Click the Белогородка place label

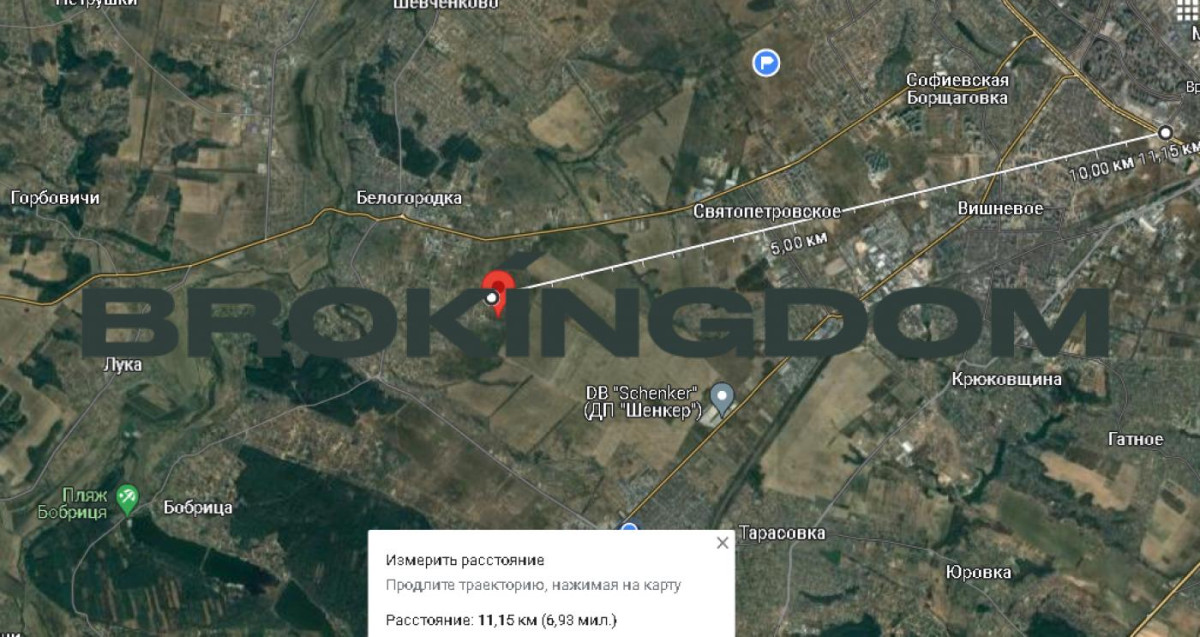point(409,198)
